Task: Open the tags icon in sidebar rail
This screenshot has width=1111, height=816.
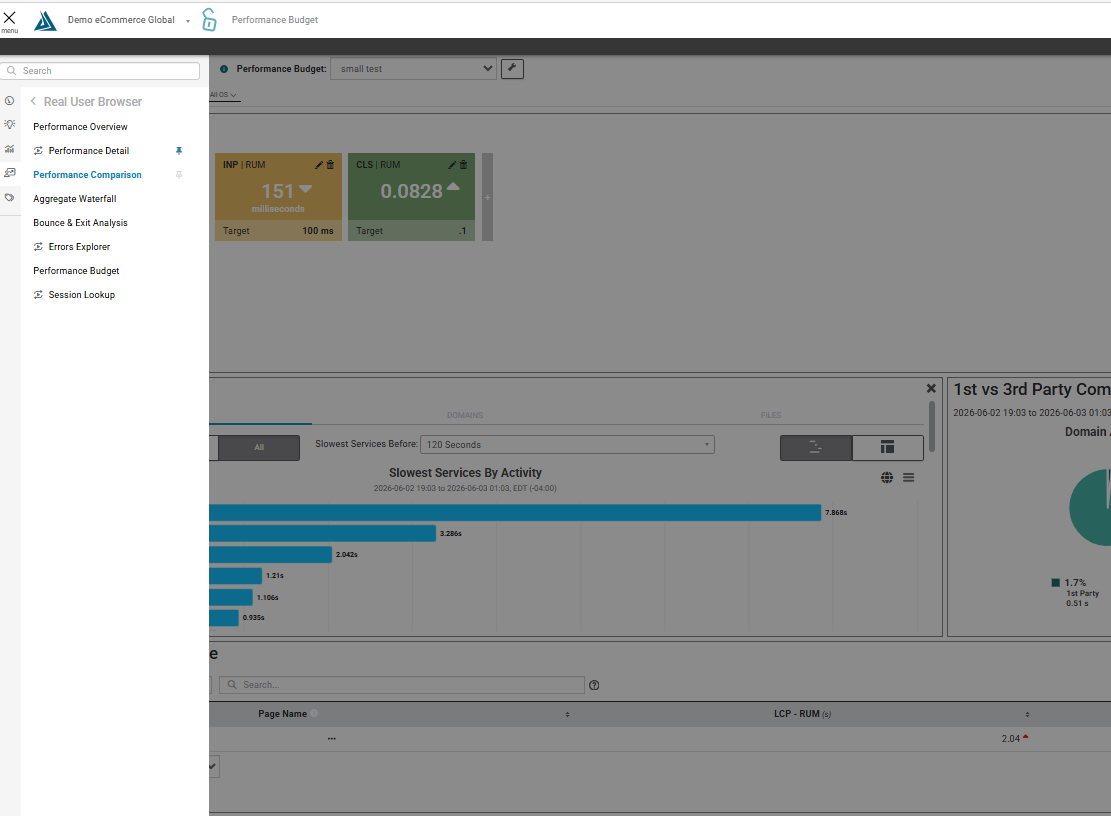Action: [9, 198]
